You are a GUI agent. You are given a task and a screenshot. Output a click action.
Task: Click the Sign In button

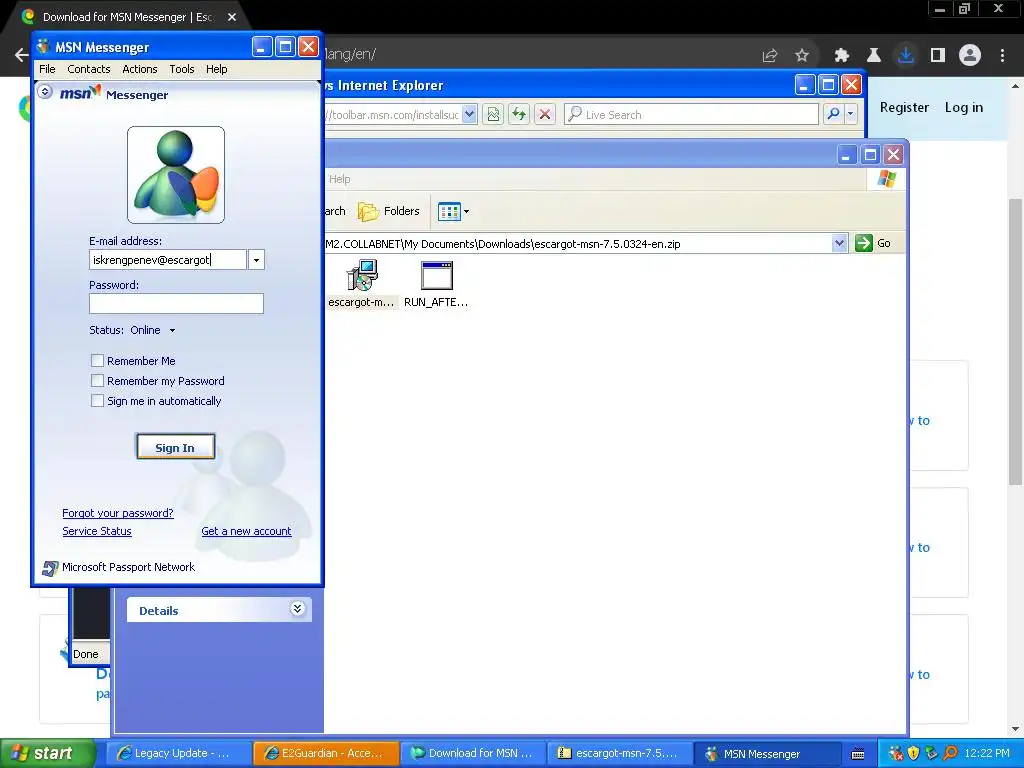click(x=175, y=447)
